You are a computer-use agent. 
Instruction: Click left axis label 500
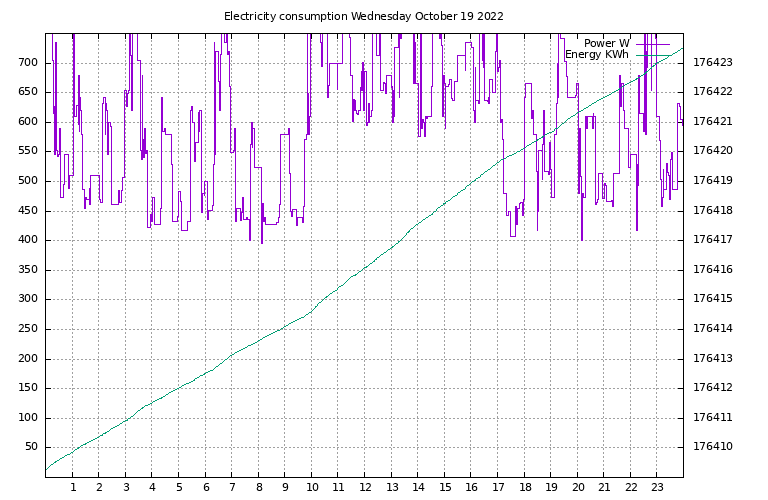click(x=28, y=181)
